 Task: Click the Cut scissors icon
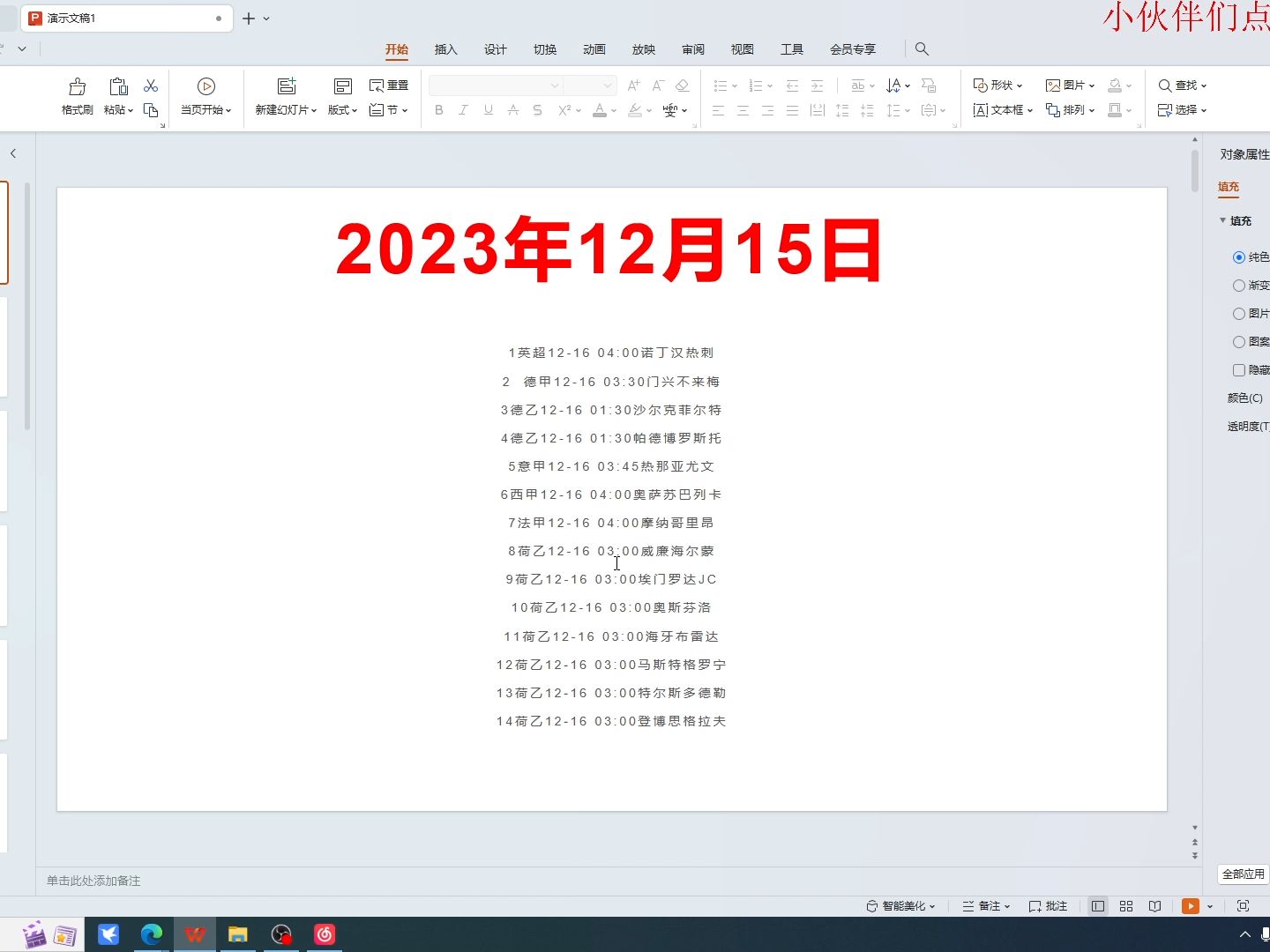coord(151,86)
